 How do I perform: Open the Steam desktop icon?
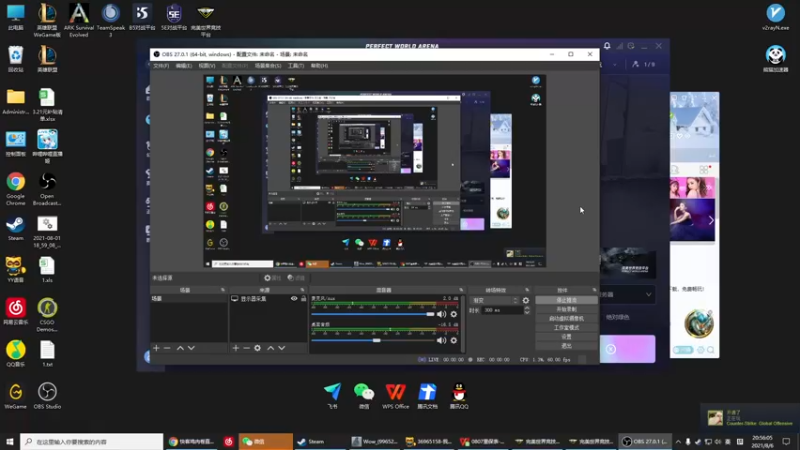[16, 228]
